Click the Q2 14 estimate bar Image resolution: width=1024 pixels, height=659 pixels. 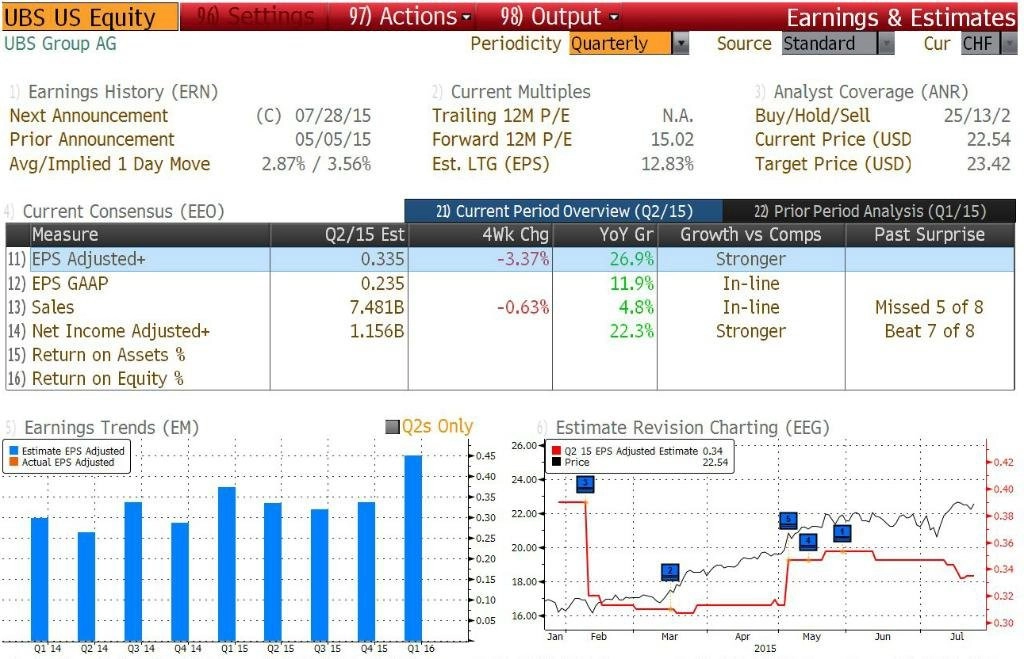tap(87, 587)
